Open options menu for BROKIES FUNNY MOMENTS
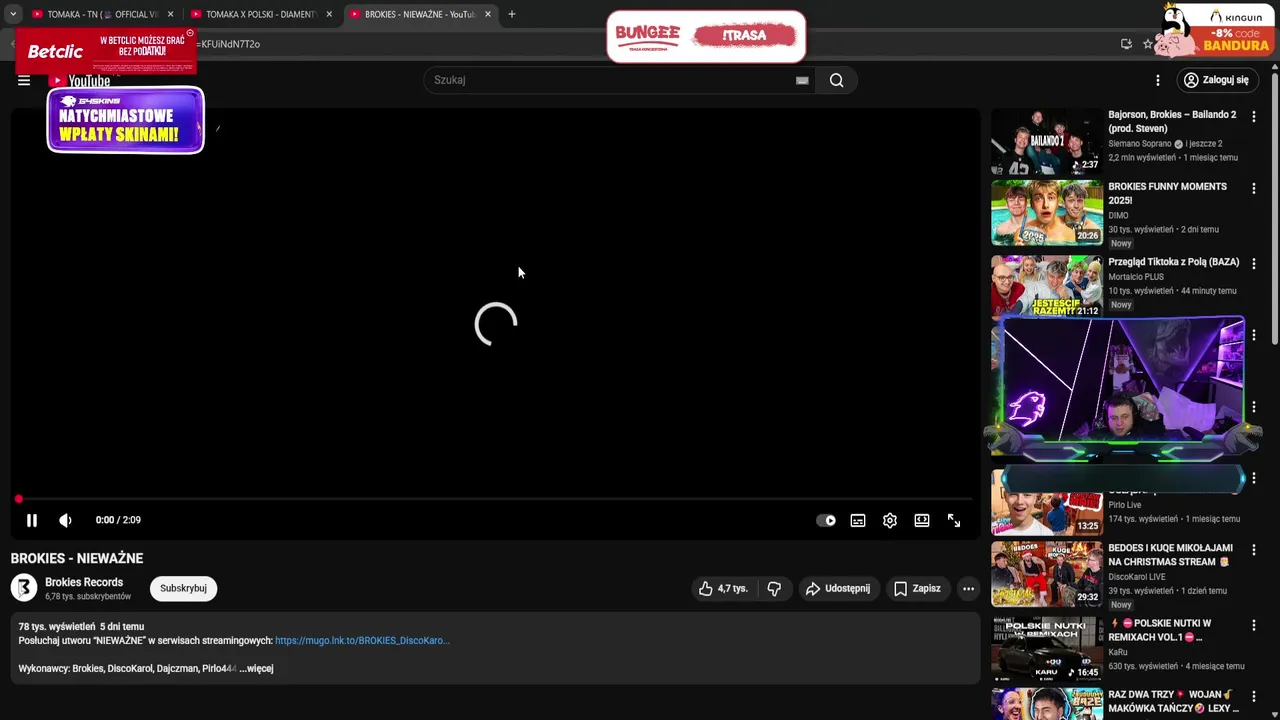Screen dimensions: 1280x720 pyautogui.click(x=1254, y=189)
